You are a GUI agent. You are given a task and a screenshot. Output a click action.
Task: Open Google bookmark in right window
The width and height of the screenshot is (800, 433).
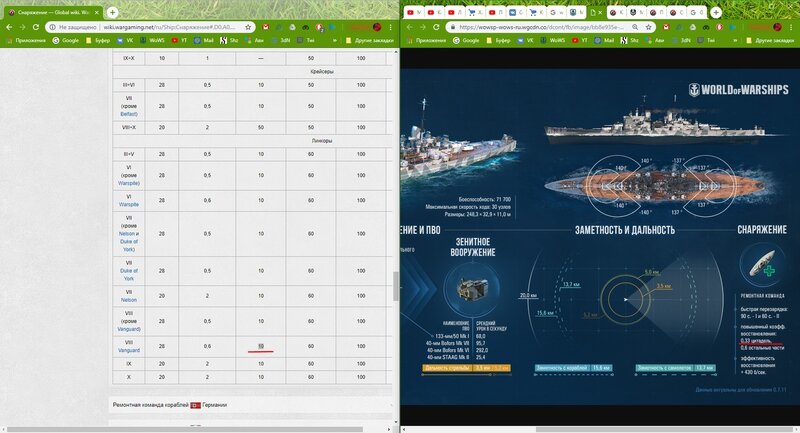[x=465, y=40]
